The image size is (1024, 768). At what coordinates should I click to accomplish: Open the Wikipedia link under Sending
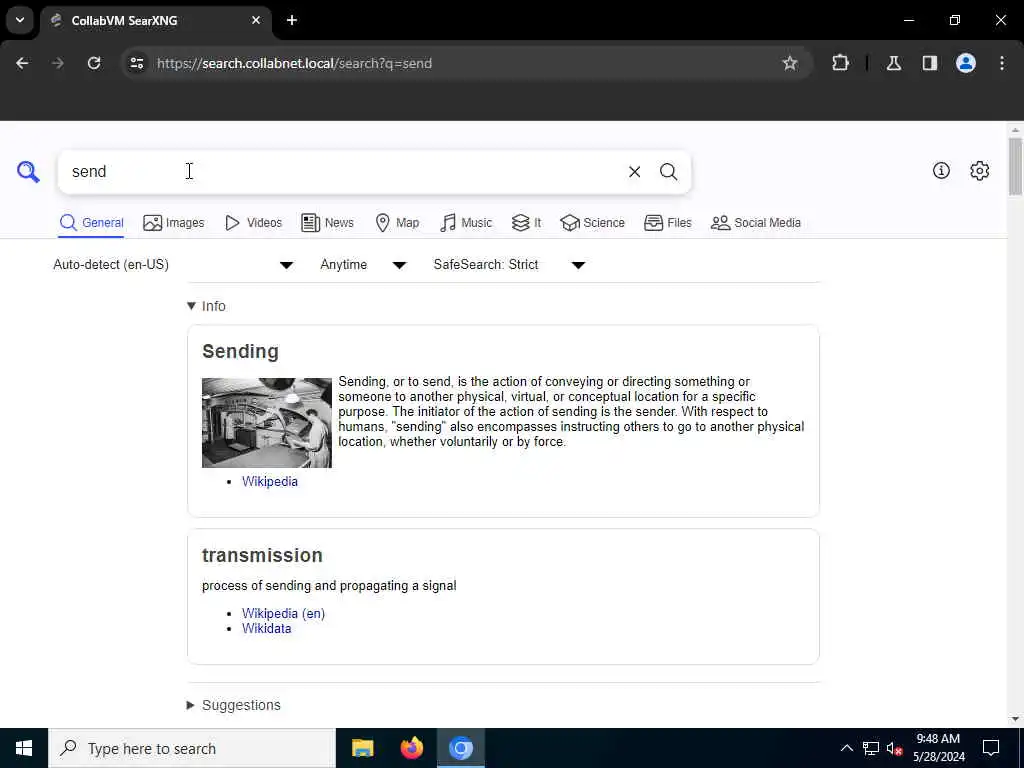(270, 481)
